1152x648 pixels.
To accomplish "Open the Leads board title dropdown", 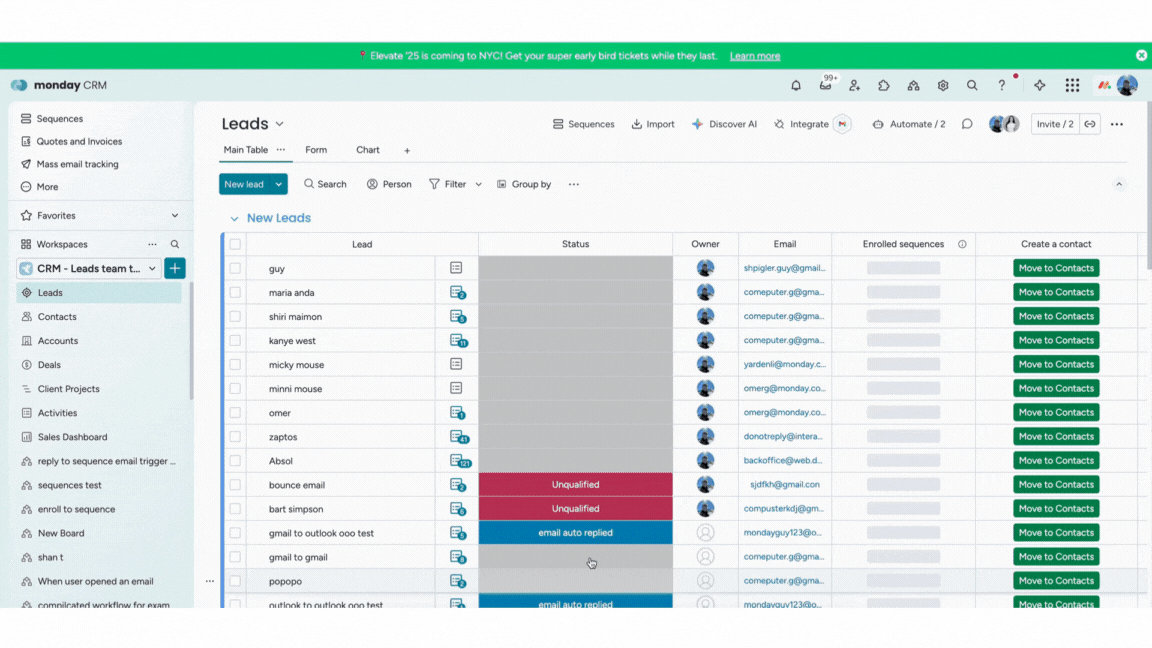I will click(279, 124).
